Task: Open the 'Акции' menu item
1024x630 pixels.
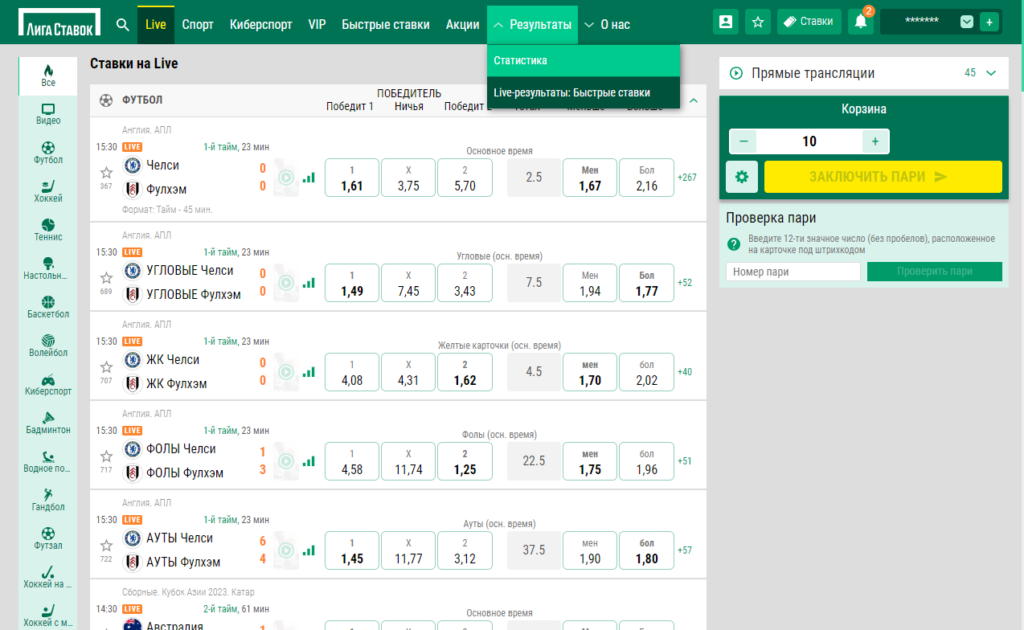Action: pos(462,25)
